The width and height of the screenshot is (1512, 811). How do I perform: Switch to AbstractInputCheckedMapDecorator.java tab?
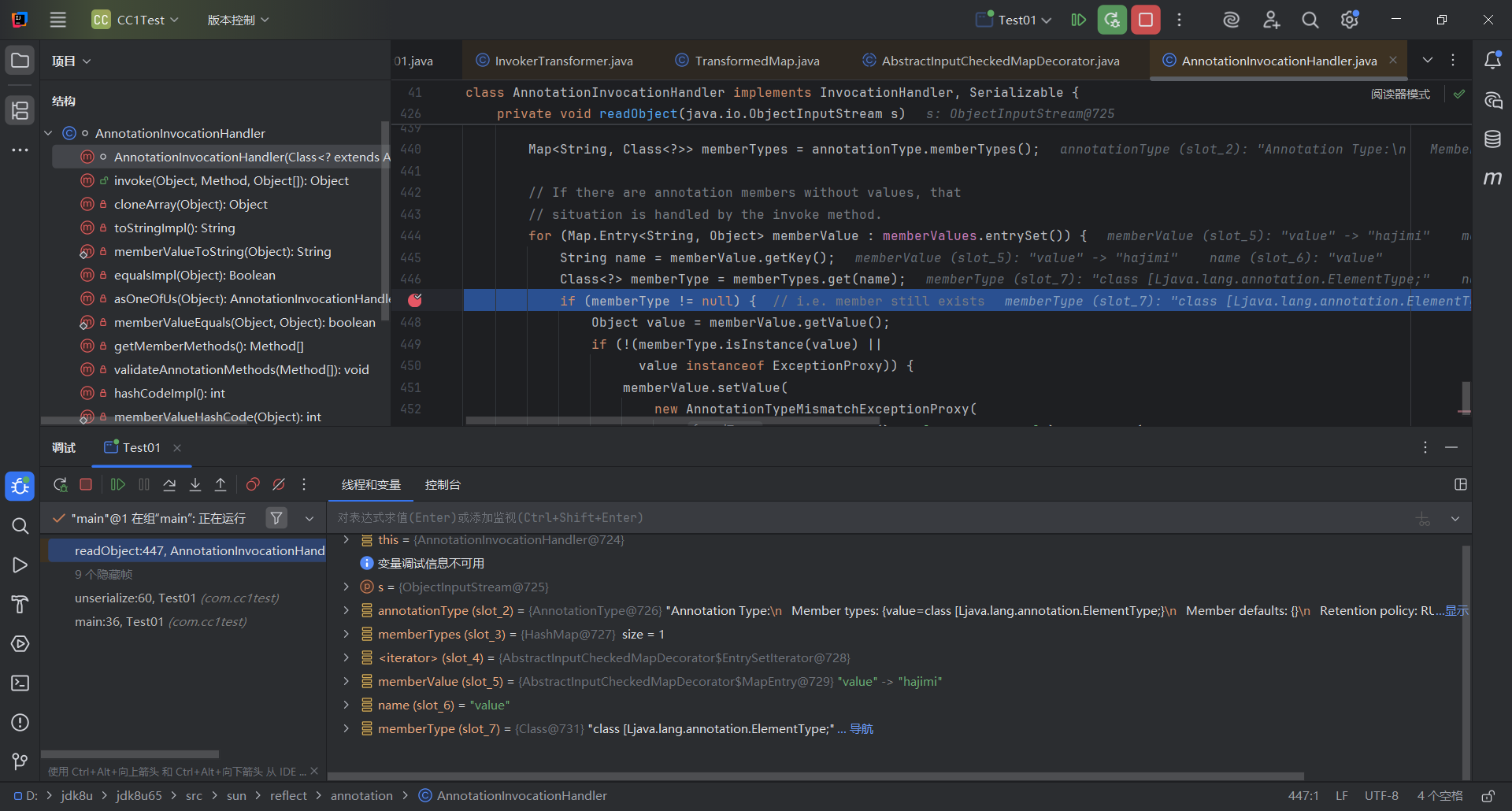991,61
